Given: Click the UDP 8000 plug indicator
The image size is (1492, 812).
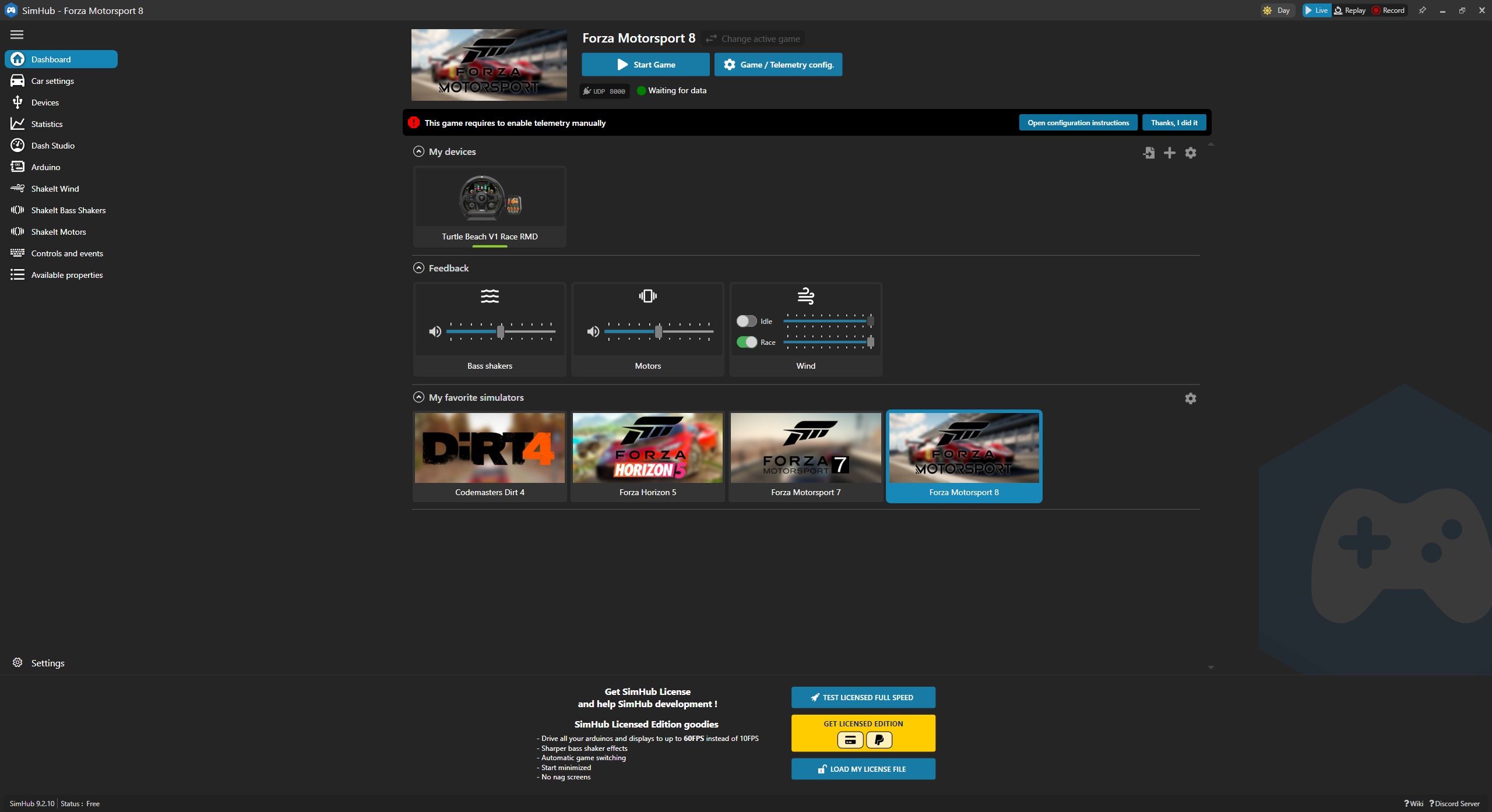Looking at the screenshot, I should pos(604,91).
